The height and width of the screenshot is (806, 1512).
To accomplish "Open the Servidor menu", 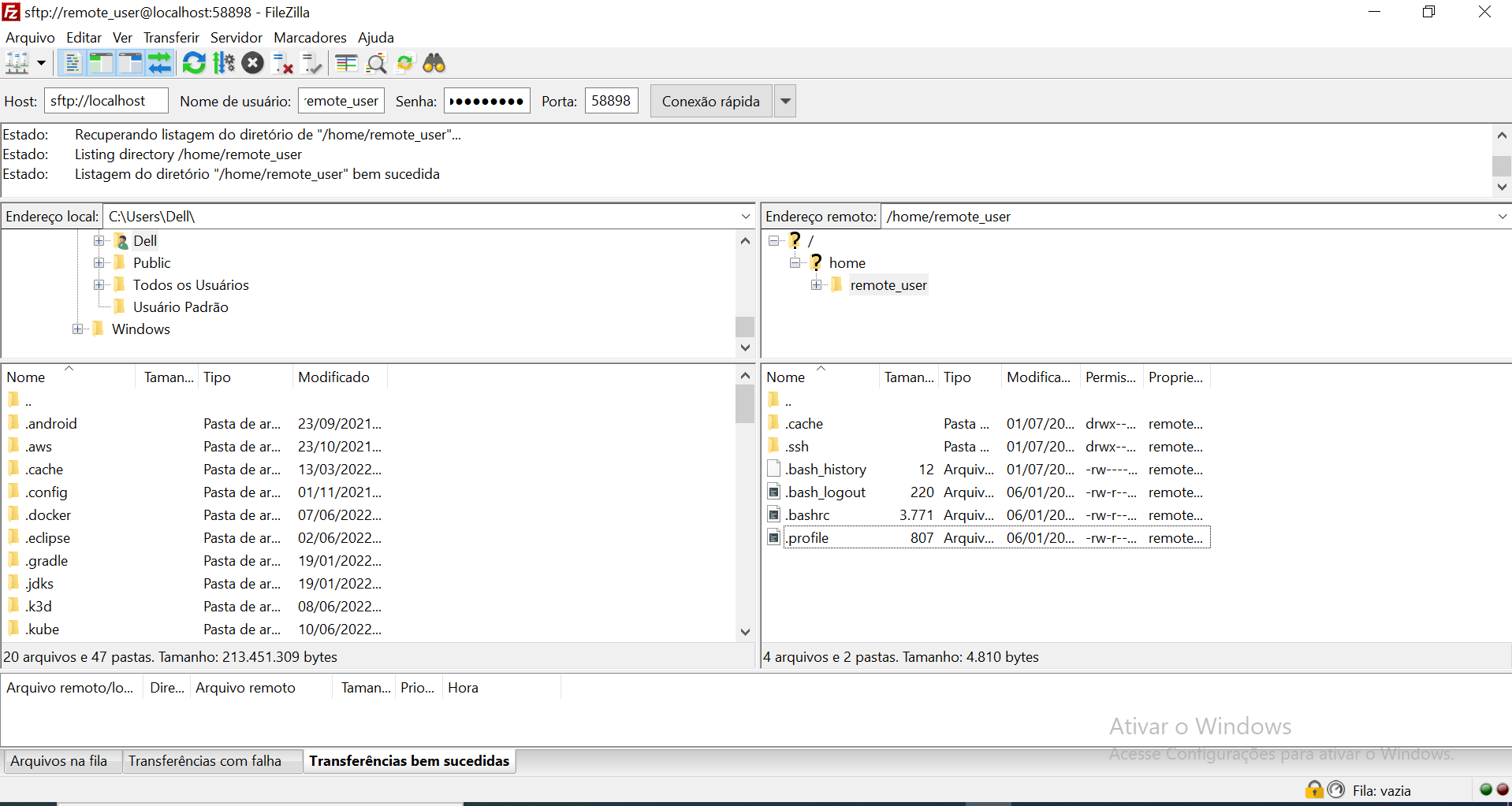I will point(236,38).
